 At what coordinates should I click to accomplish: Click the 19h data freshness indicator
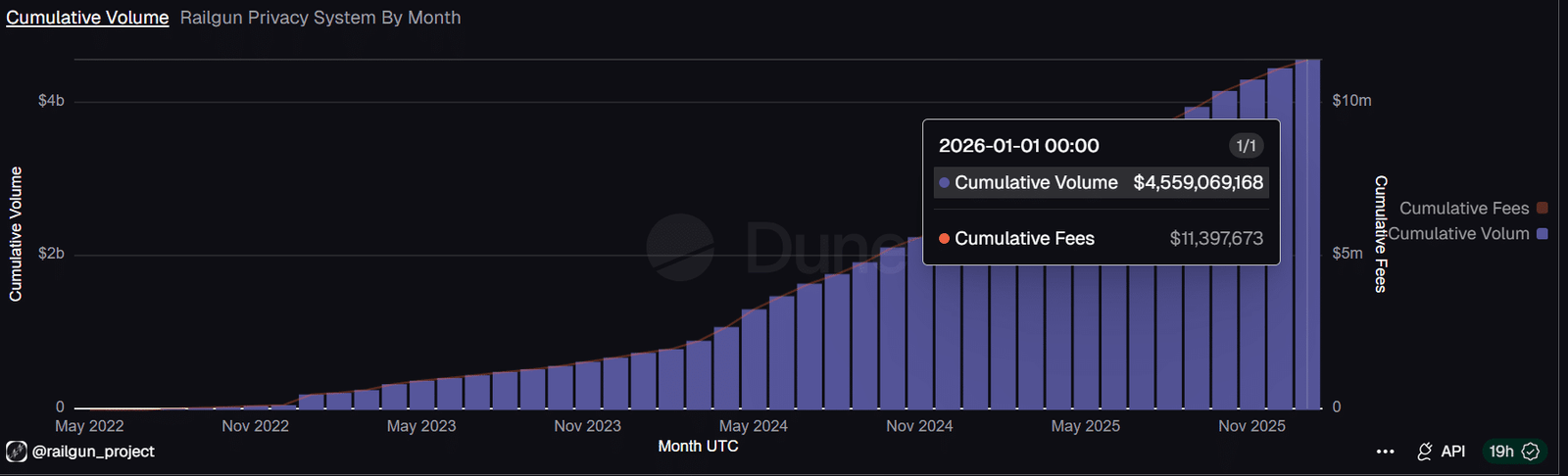1501,452
